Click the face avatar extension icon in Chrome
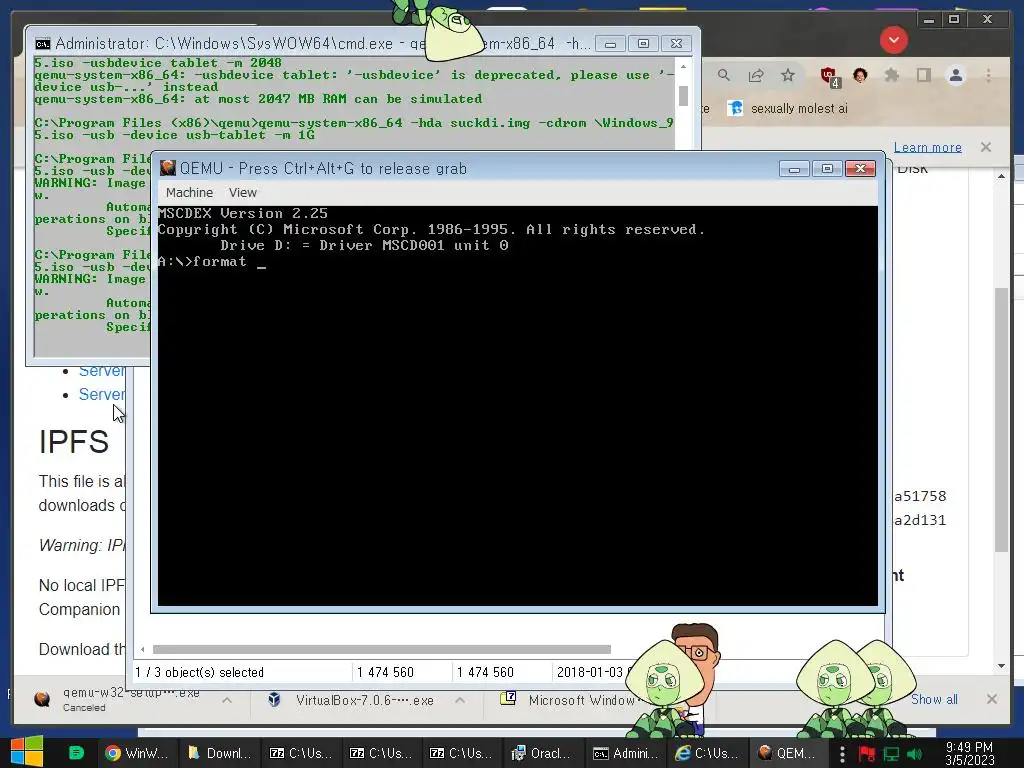The image size is (1024, 768). coord(860,75)
